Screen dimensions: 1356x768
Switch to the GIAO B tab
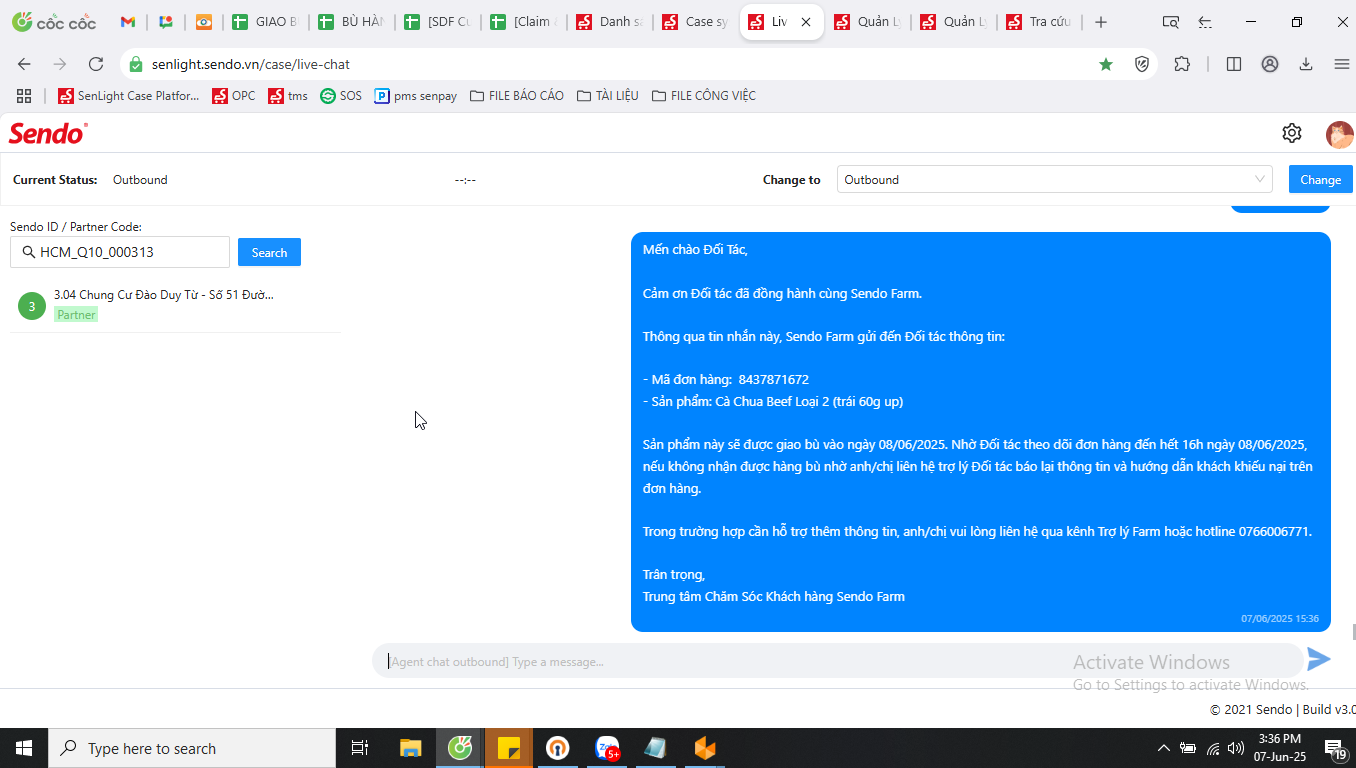click(x=265, y=22)
